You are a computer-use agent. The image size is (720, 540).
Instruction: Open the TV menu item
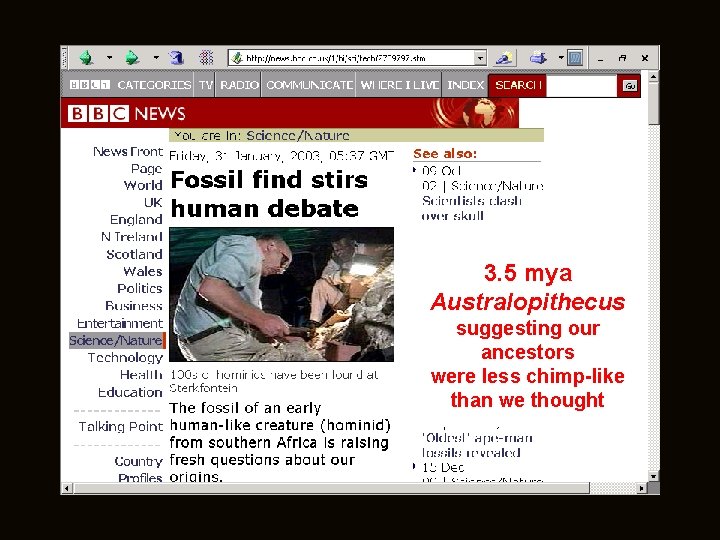206,85
